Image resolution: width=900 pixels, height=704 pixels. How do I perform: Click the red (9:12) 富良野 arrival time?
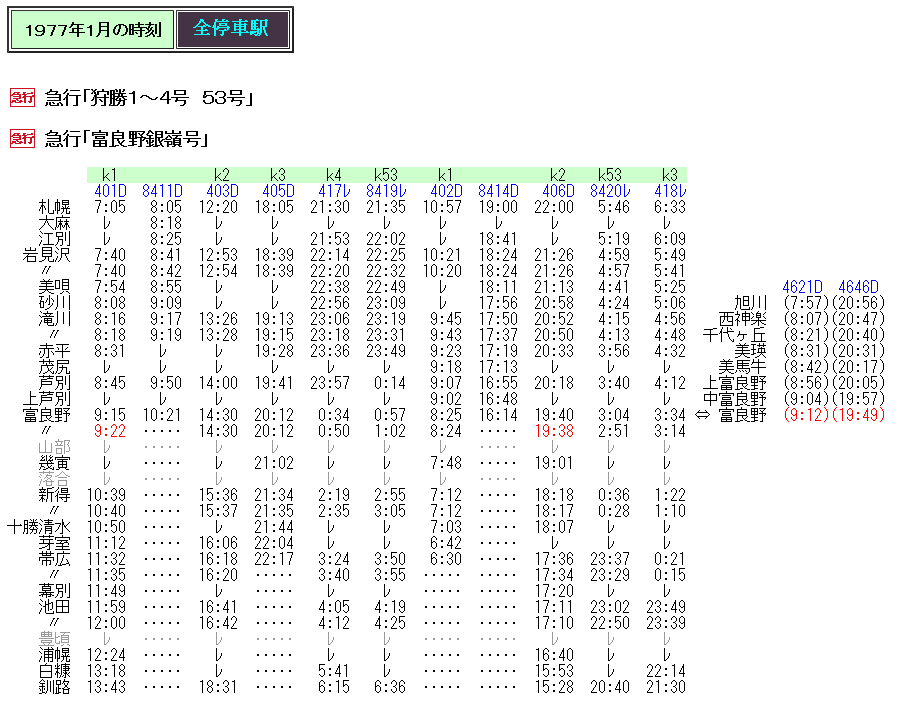tap(806, 415)
